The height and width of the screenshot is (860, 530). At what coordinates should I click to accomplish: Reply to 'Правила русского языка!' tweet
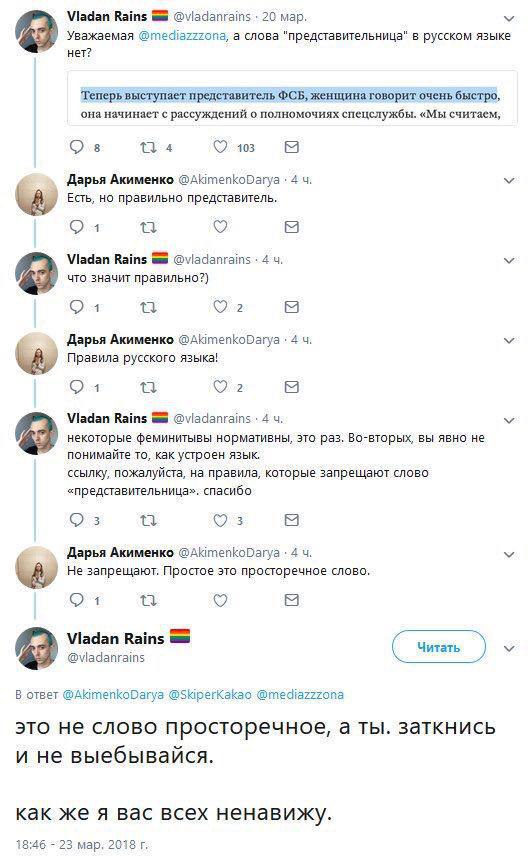coord(76,387)
